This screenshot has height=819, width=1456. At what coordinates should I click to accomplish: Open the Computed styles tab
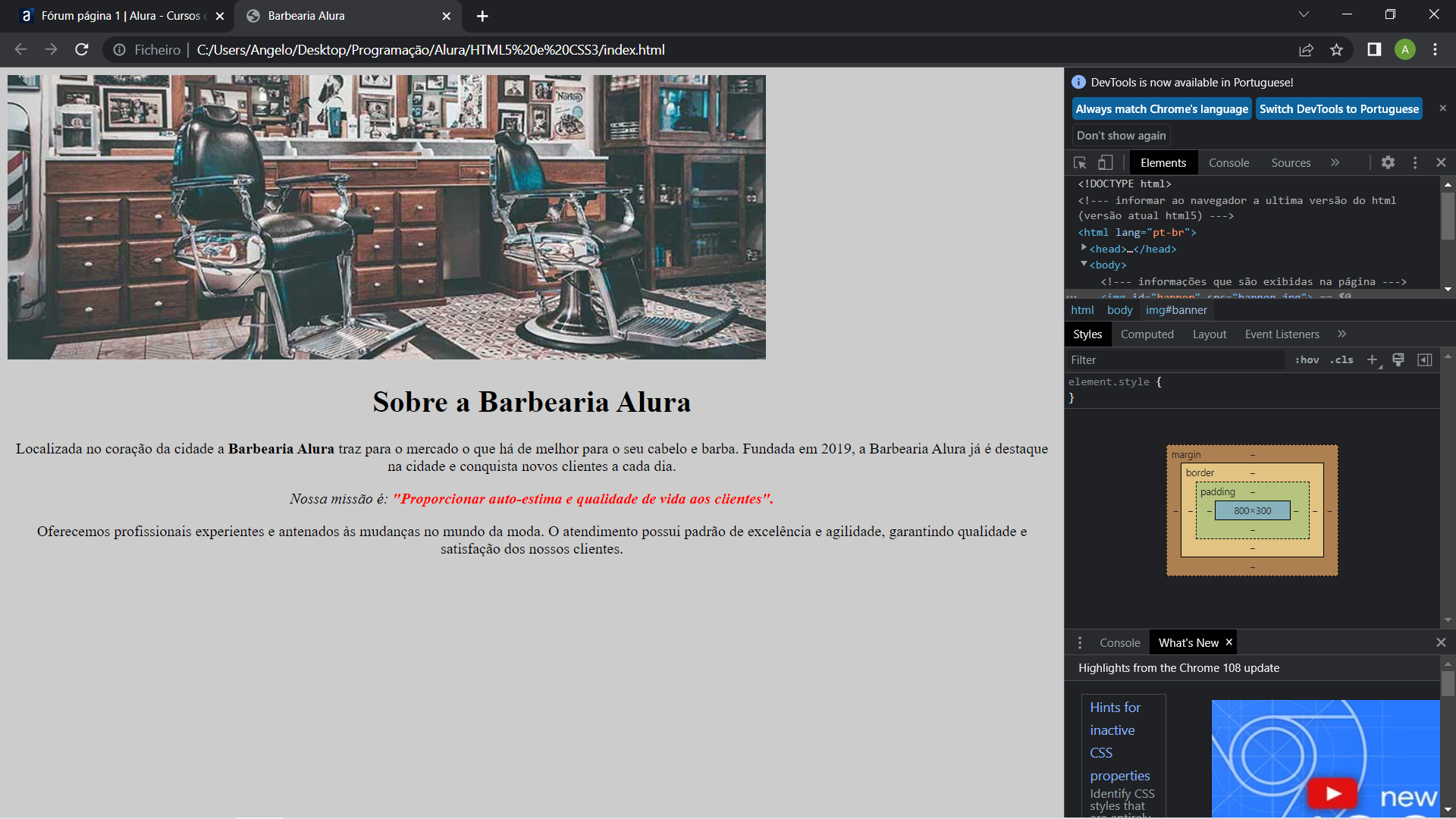click(1147, 334)
